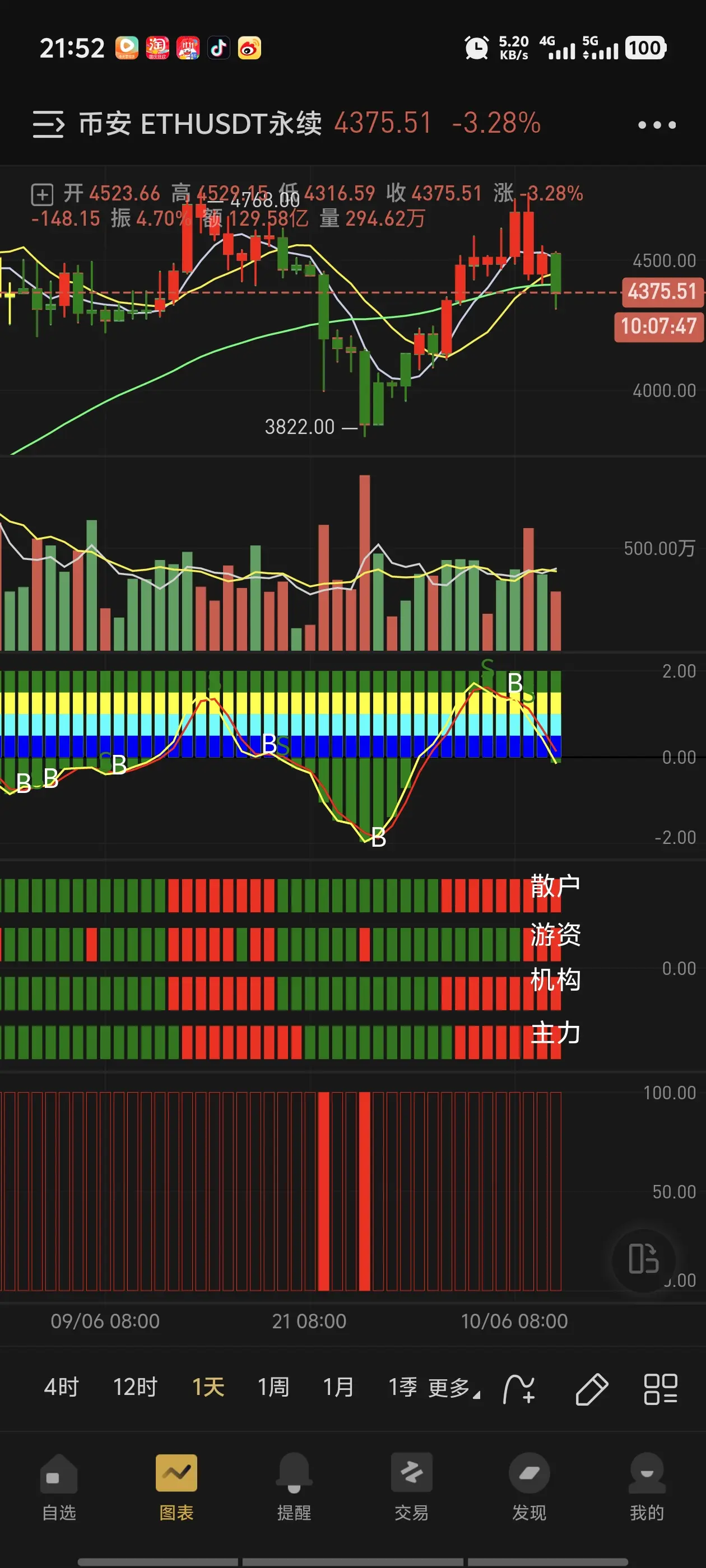Tap the 10/06 08:00 date label

coord(515,1321)
